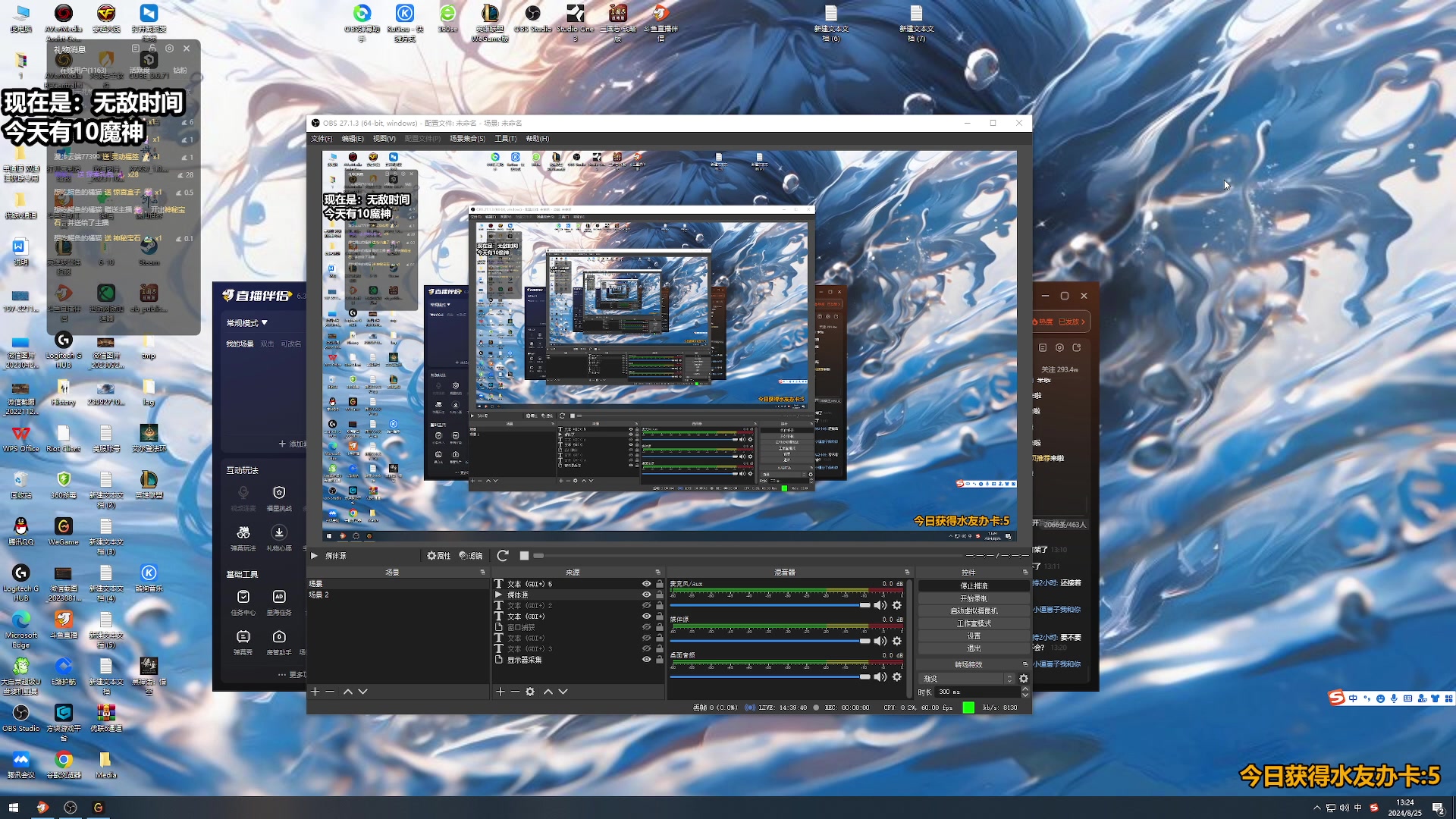Show the 文本 (GDI+) 3 source
The width and height of the screenshot is (1456, 819).
click(647, 648)
